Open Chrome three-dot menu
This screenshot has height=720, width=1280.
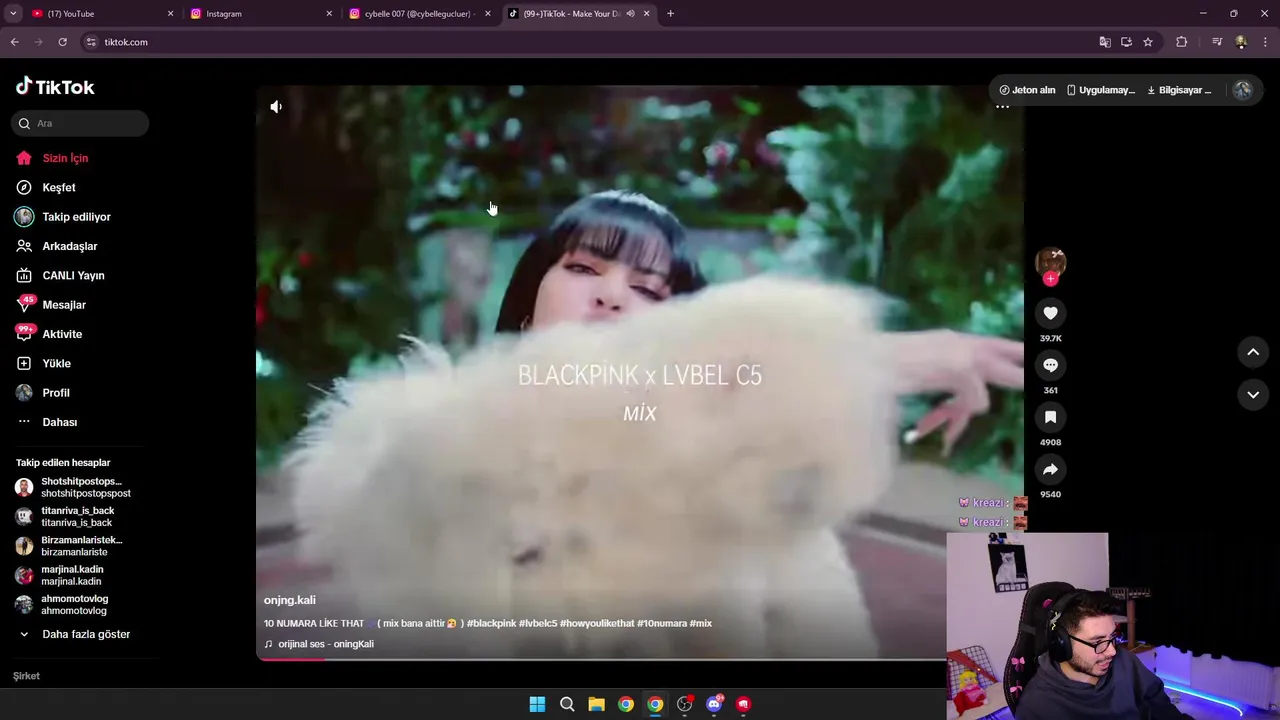[x=1266, y=42]
